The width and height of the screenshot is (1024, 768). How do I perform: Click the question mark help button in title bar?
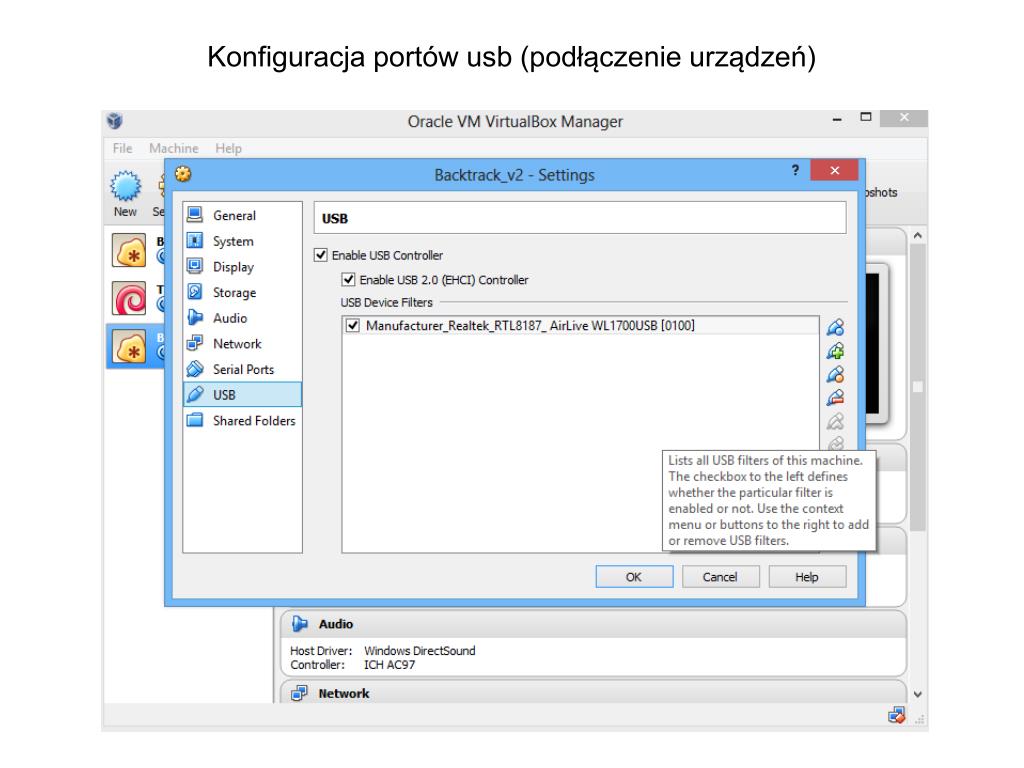[795, 170]
